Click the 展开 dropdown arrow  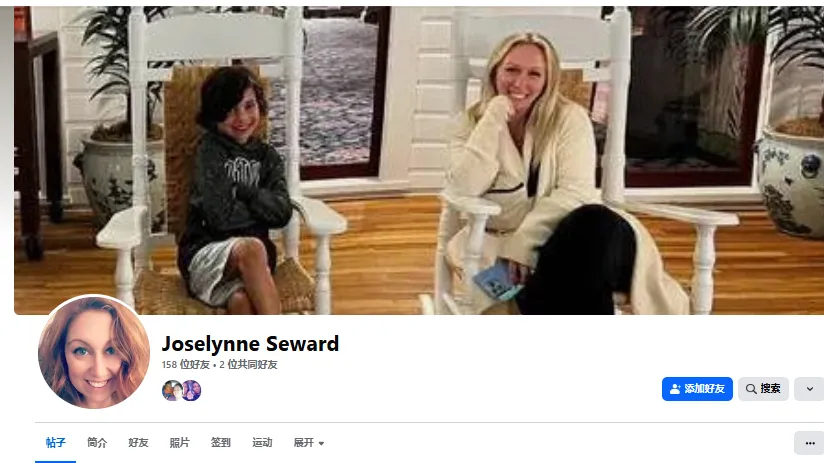[321, 444]
